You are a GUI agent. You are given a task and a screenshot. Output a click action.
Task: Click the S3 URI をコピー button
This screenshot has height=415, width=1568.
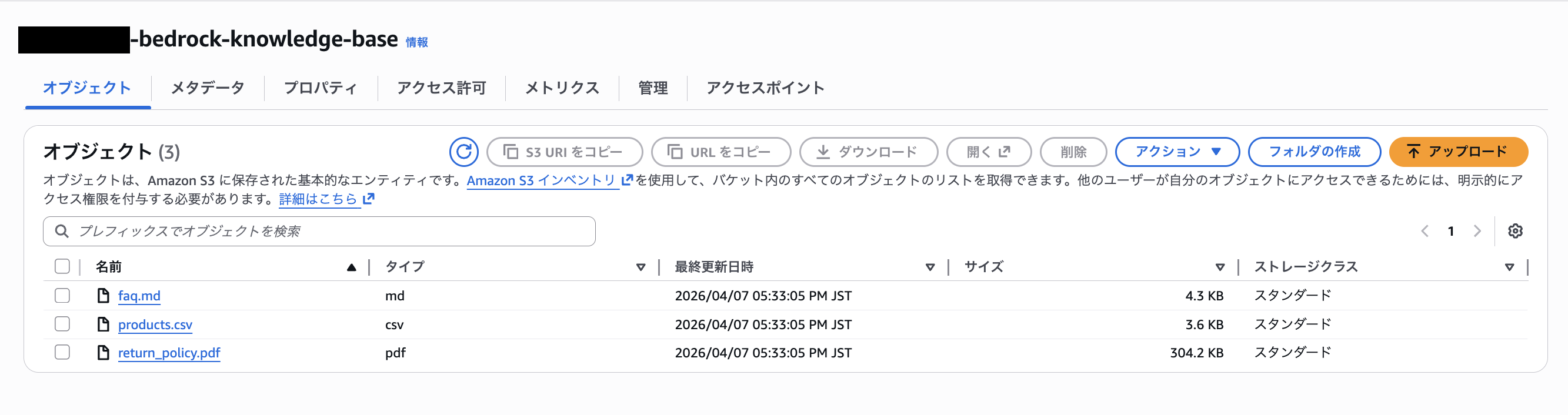564,152
